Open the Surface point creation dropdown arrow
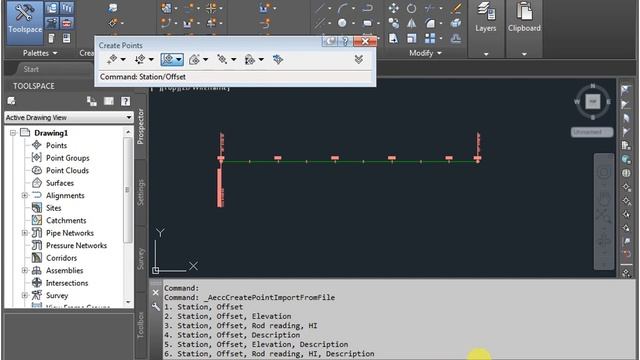The width and height of the screenshot is (640, 360). [x=205, y=60]
